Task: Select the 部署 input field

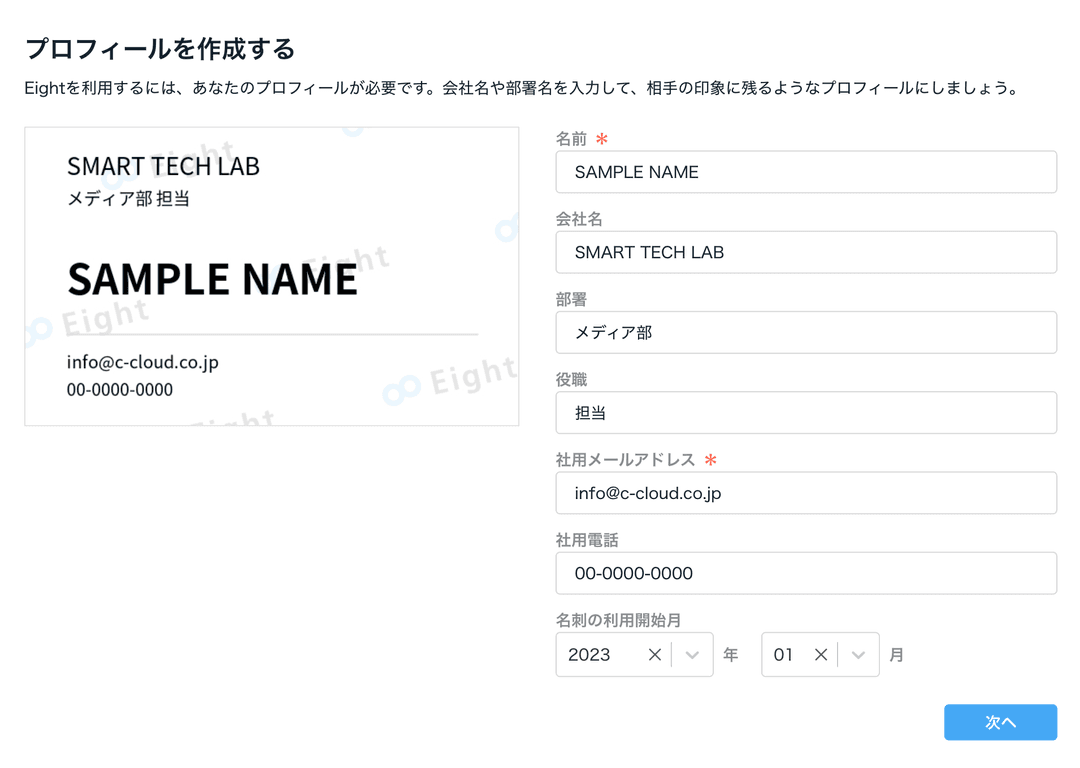Action: click(x=805, y=332)
